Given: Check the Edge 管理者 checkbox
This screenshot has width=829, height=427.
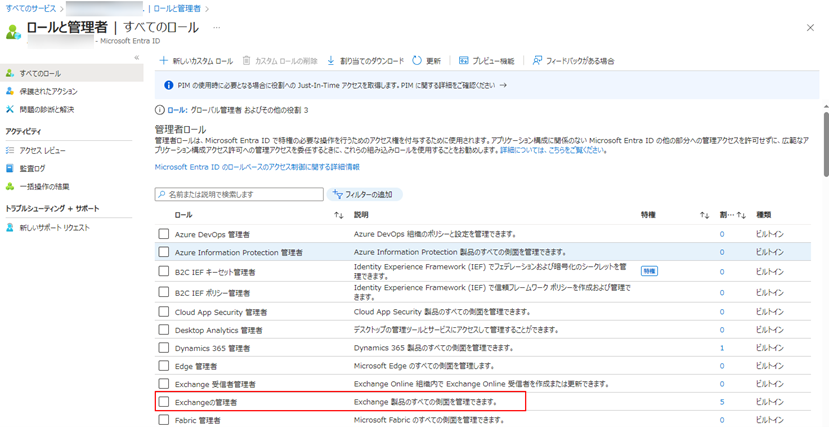Looking at the screenshot, I should [164, 366].
